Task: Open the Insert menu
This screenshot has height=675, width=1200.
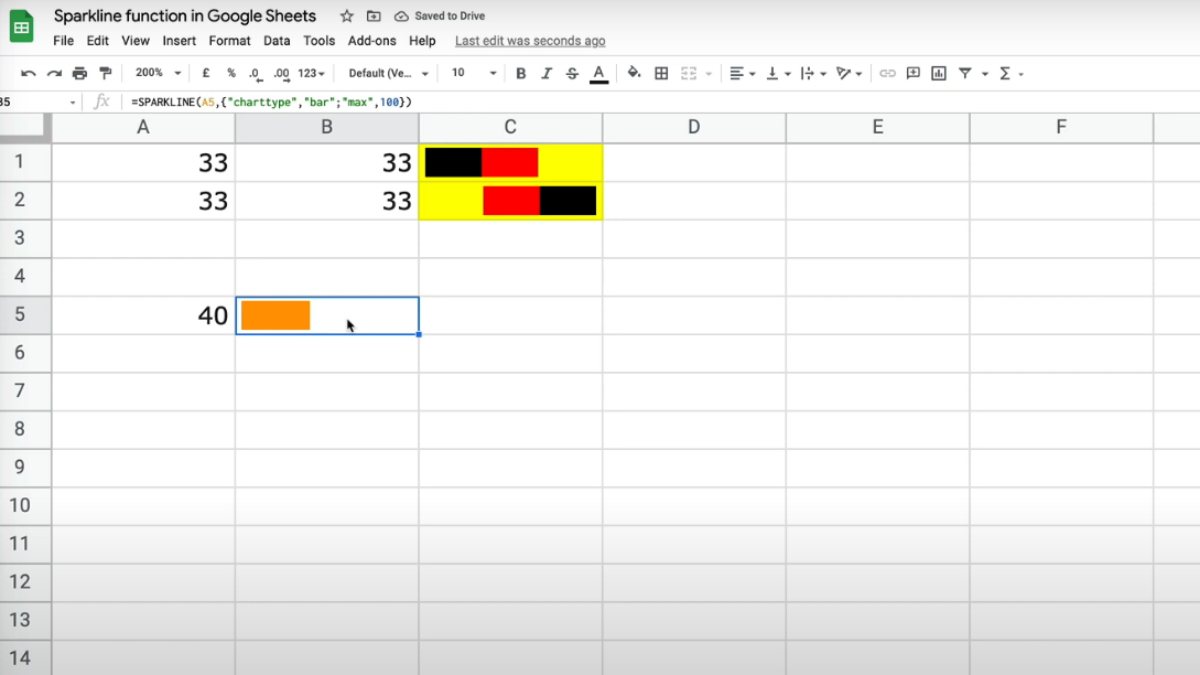Action: click(x=180, y=41)
